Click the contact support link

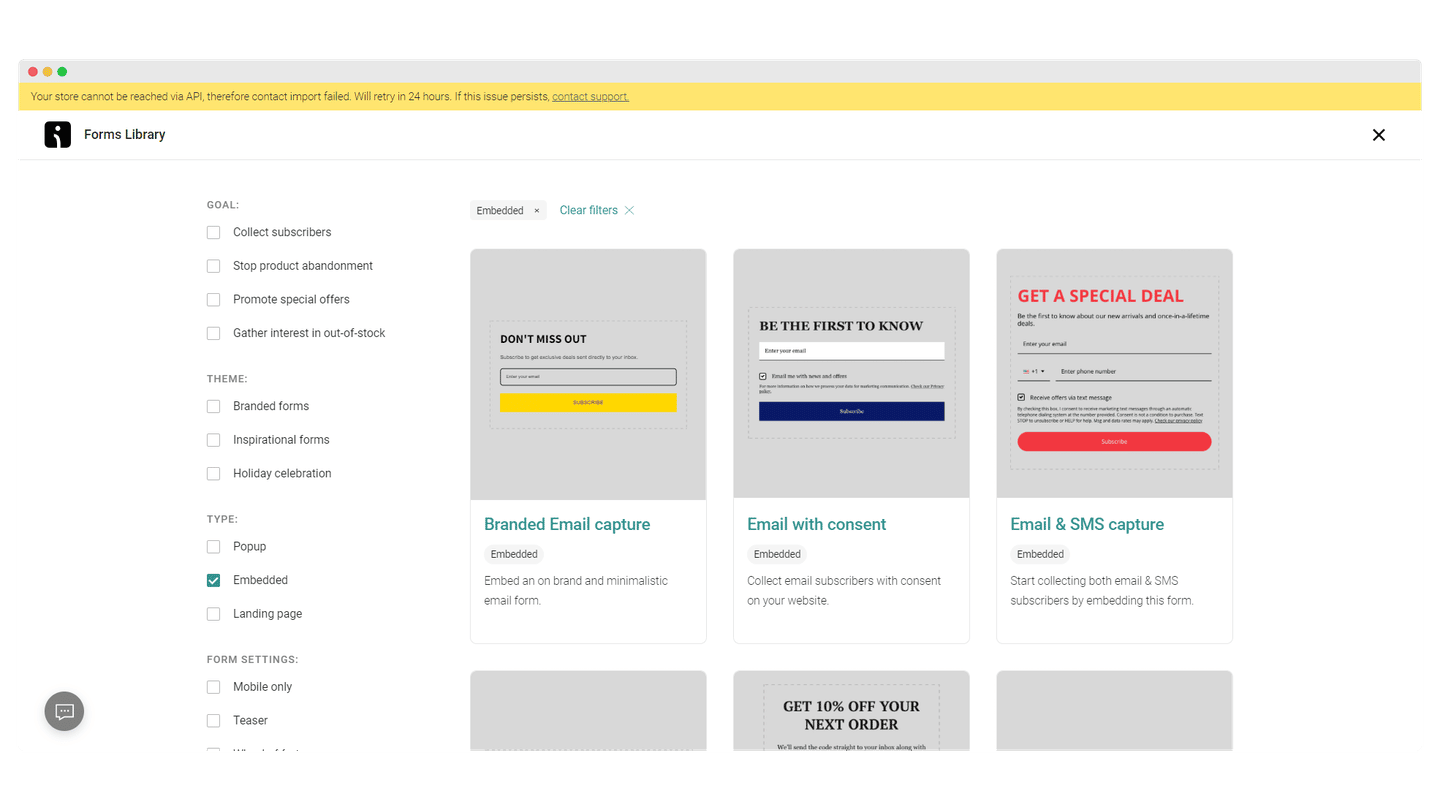click(590, 97)
